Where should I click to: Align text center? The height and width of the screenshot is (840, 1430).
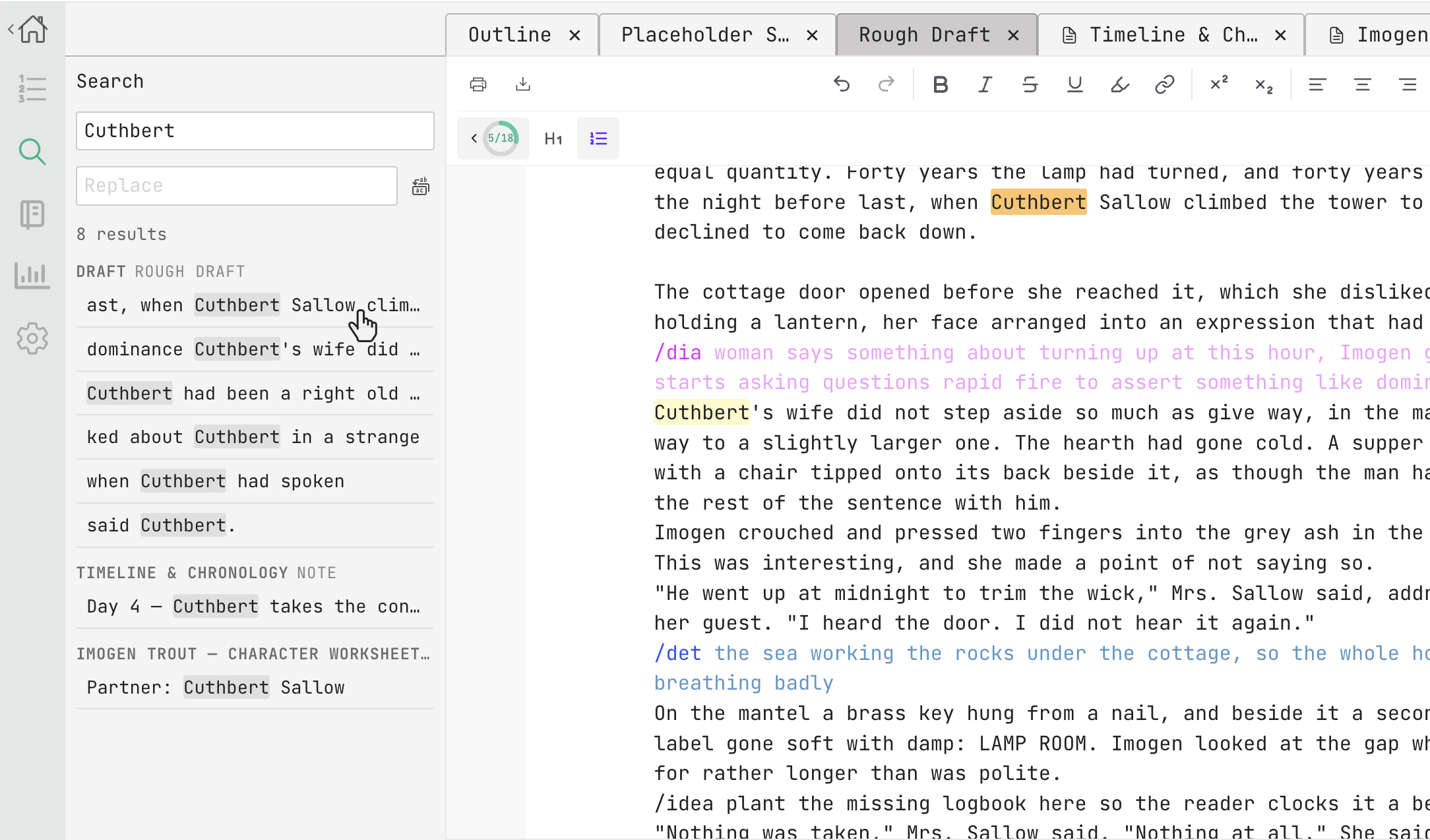[x=1363, y=84]
